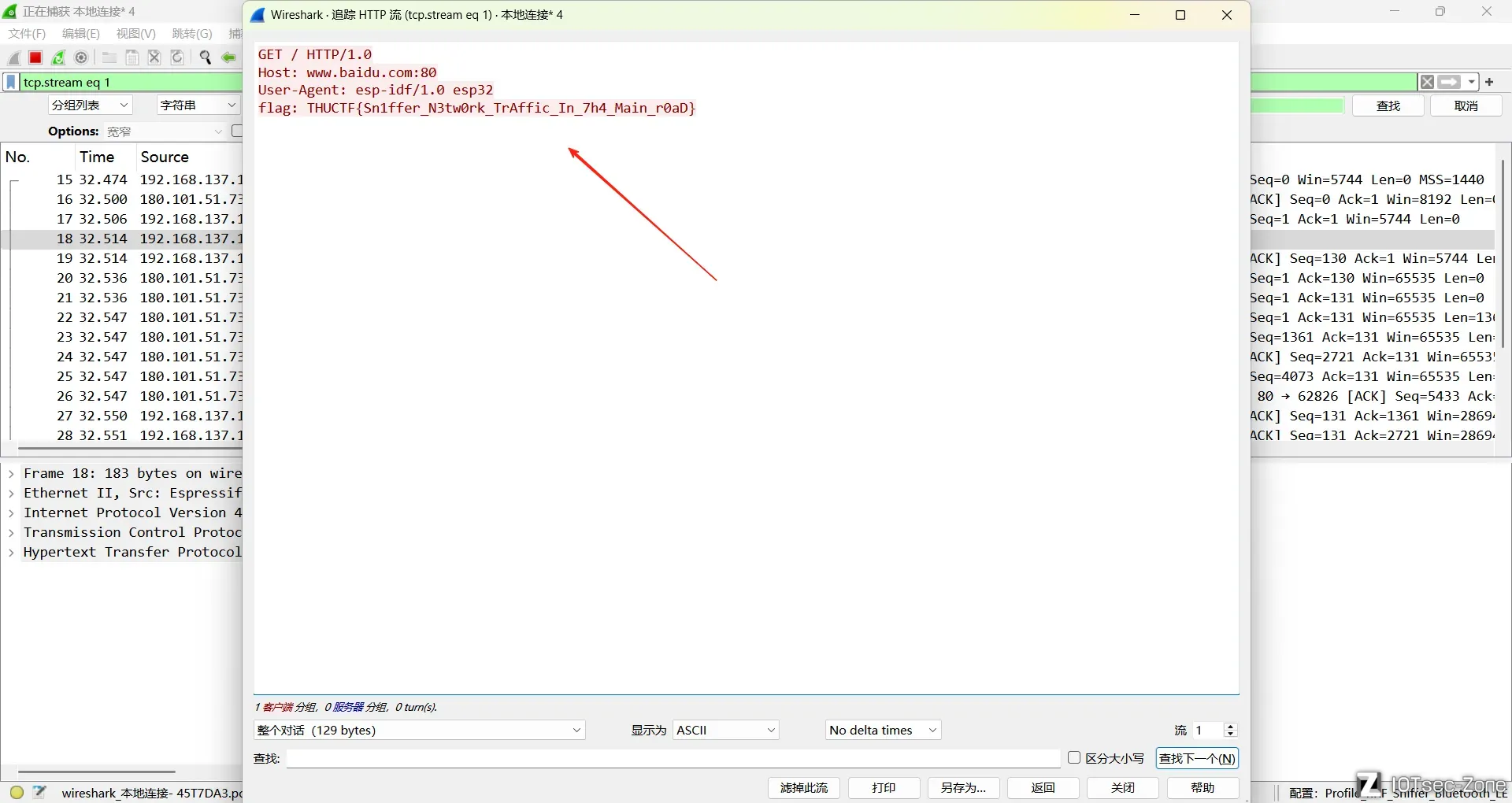Select packet row number 28
The height and width of the screenshot is (803, 1512).
coord(122,435)
